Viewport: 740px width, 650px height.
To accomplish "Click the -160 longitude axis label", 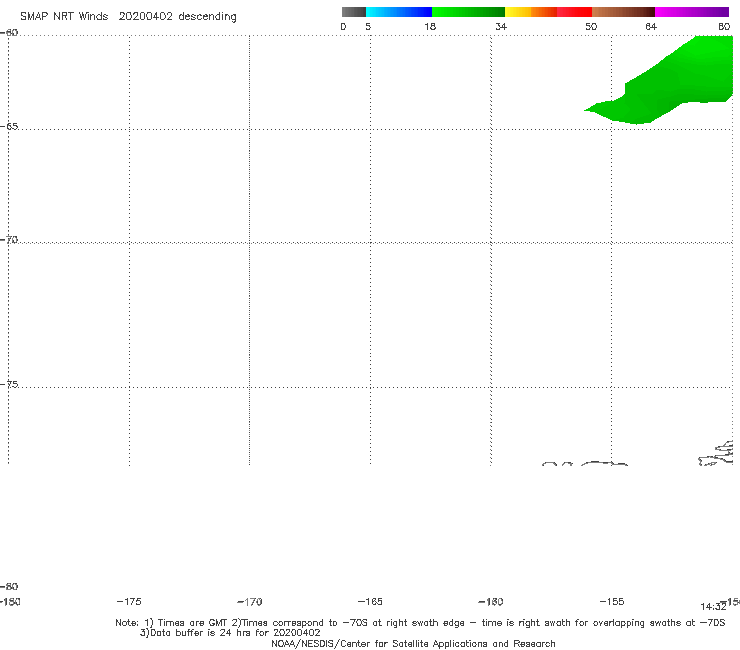I will (491, 601).
